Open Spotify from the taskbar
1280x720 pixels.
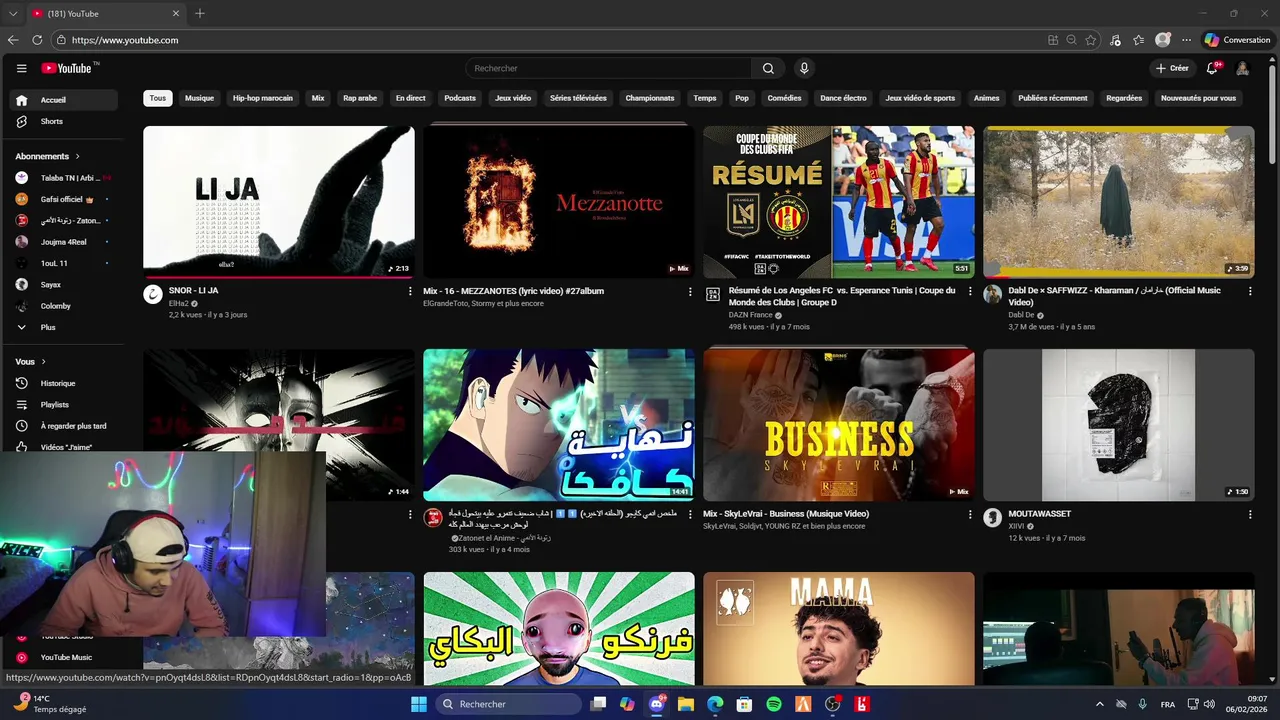click(x=774, y=704)
